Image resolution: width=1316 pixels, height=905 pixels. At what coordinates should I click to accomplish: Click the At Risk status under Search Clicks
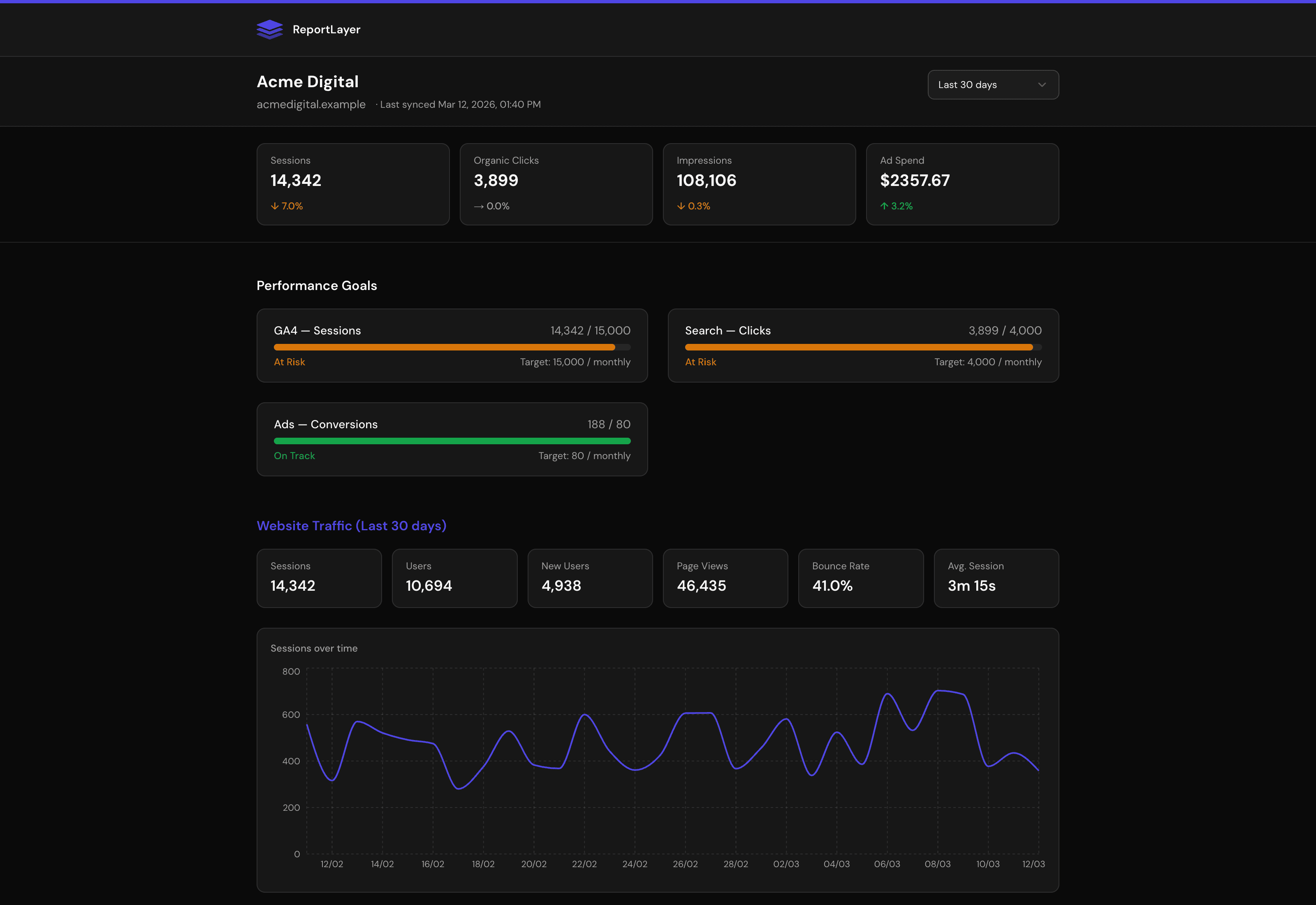click(700, 362)
